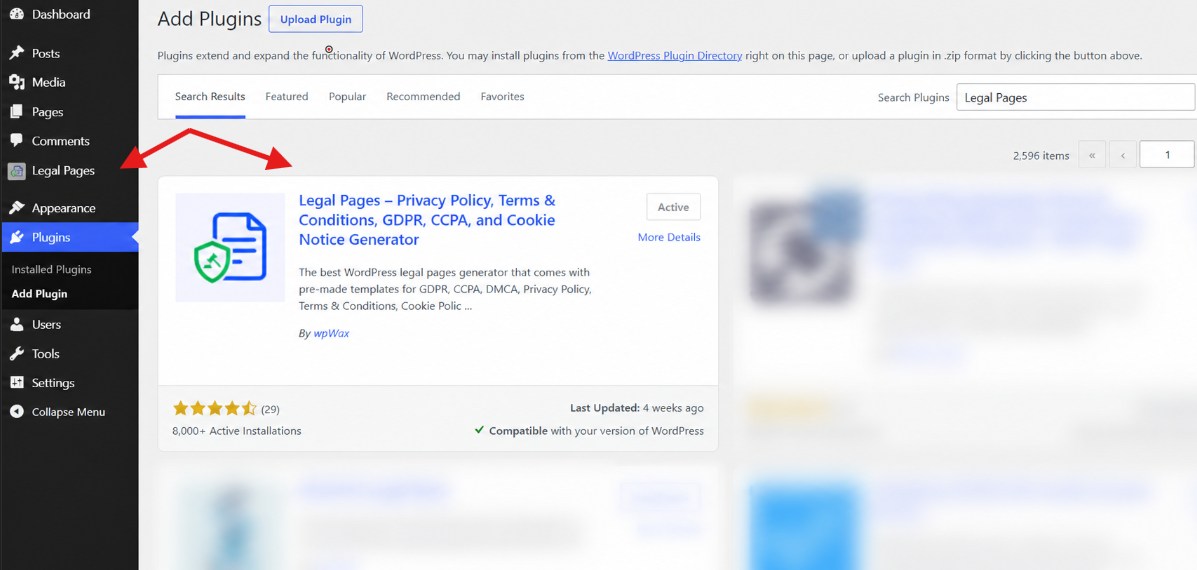The image size is (1197, 570).
Task: Click the (29) ratings count
Action: point(270,409)
